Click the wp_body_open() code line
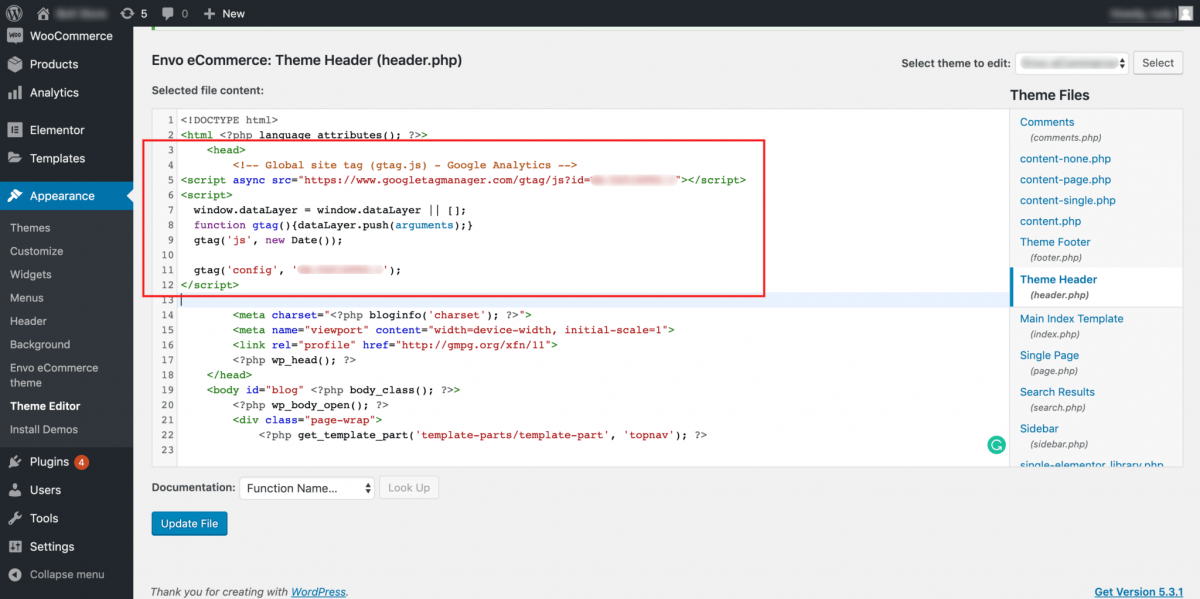 click(x=310, y=405)
